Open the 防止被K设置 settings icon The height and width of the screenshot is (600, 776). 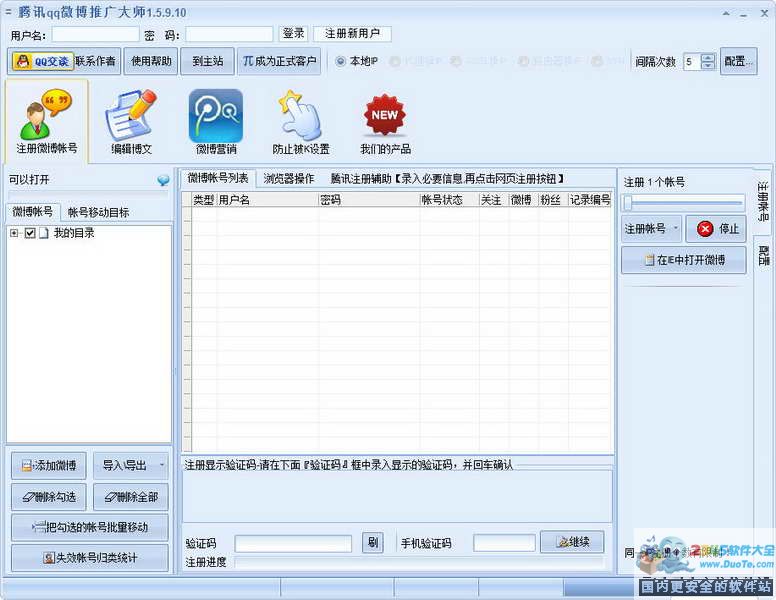(x=300, y=121)
